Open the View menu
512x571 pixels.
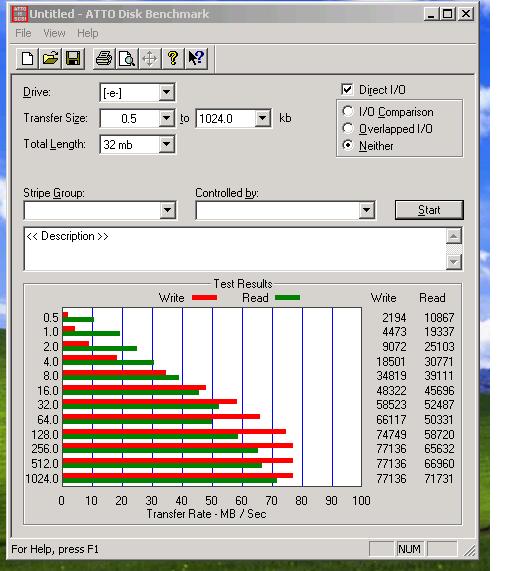(x=54, y=33)
